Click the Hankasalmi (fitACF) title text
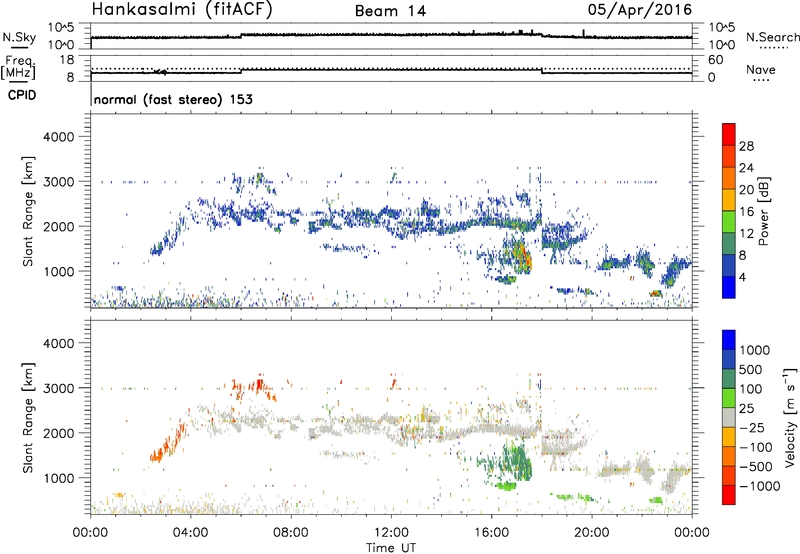Screen dimensions: 800x554 [182, 9]
